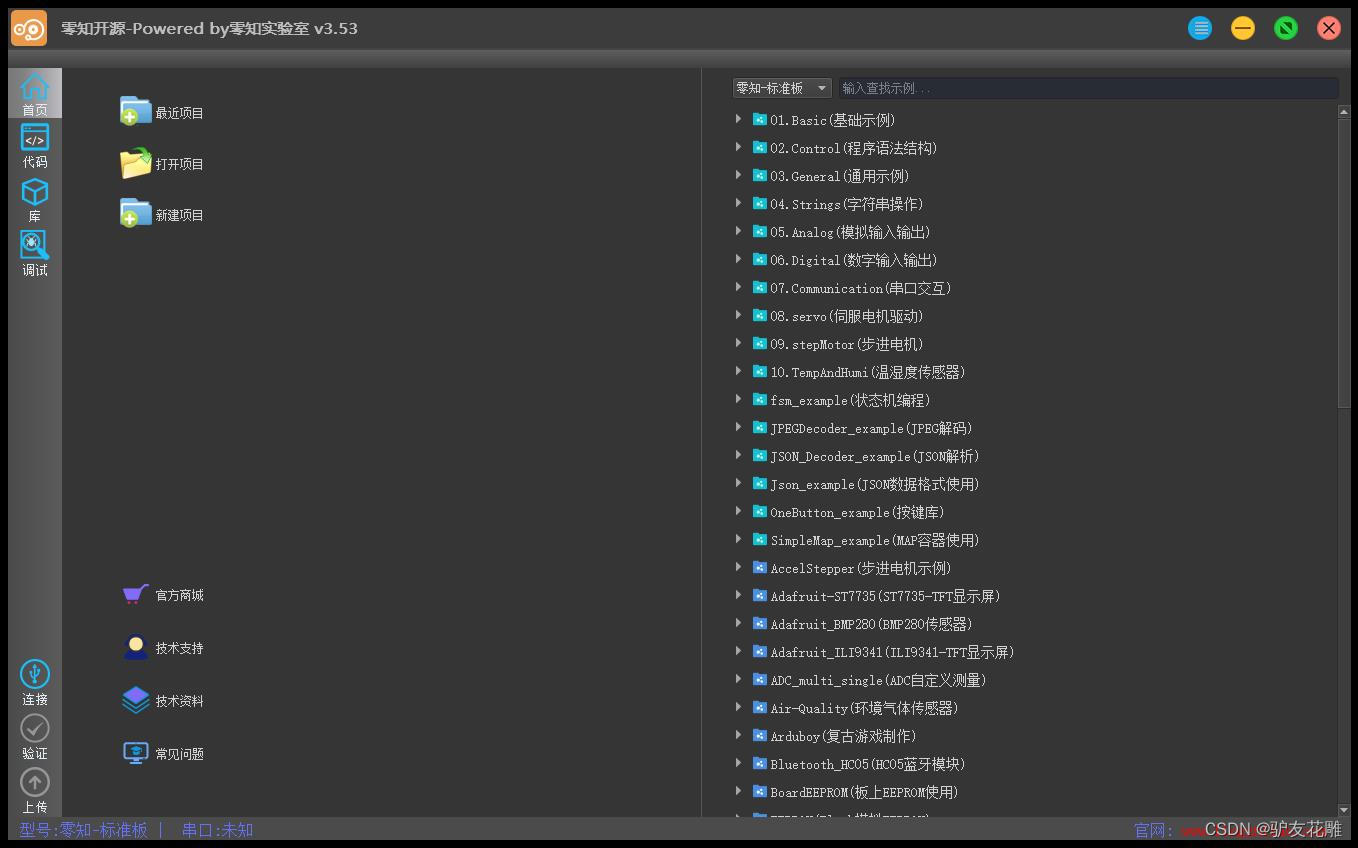
Task: Select ADC_multi_single(ADC自定义测量) row
Action: point(878,680)
